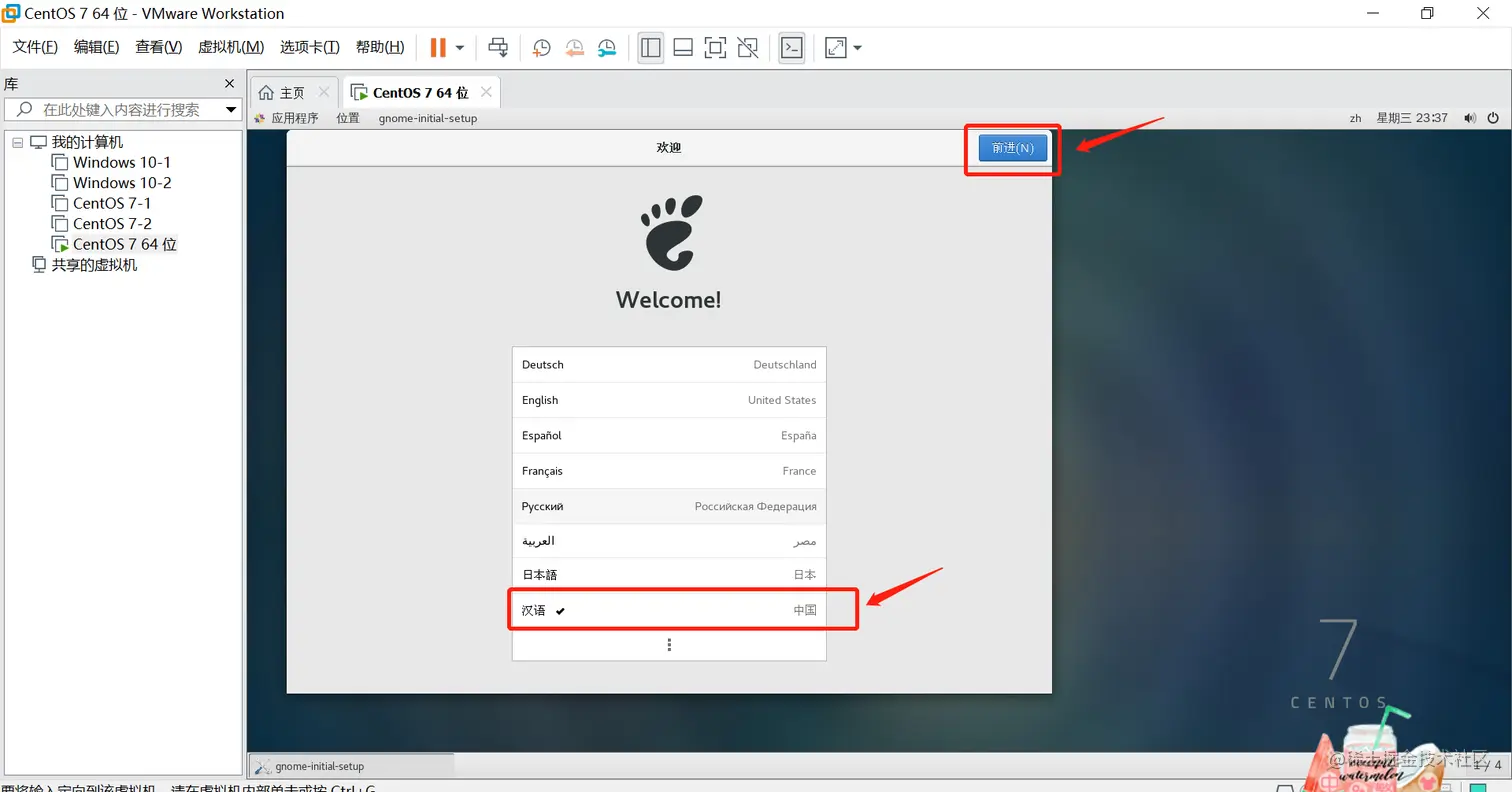This screenshot has height=792, width=1512.
Task: Click the 前进(N) button
Action: tap(1013, 148)
